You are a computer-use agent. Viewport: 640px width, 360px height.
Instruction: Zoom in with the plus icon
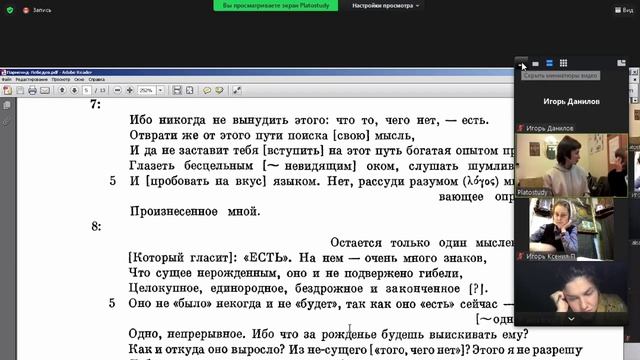click(x=130, y=90)
